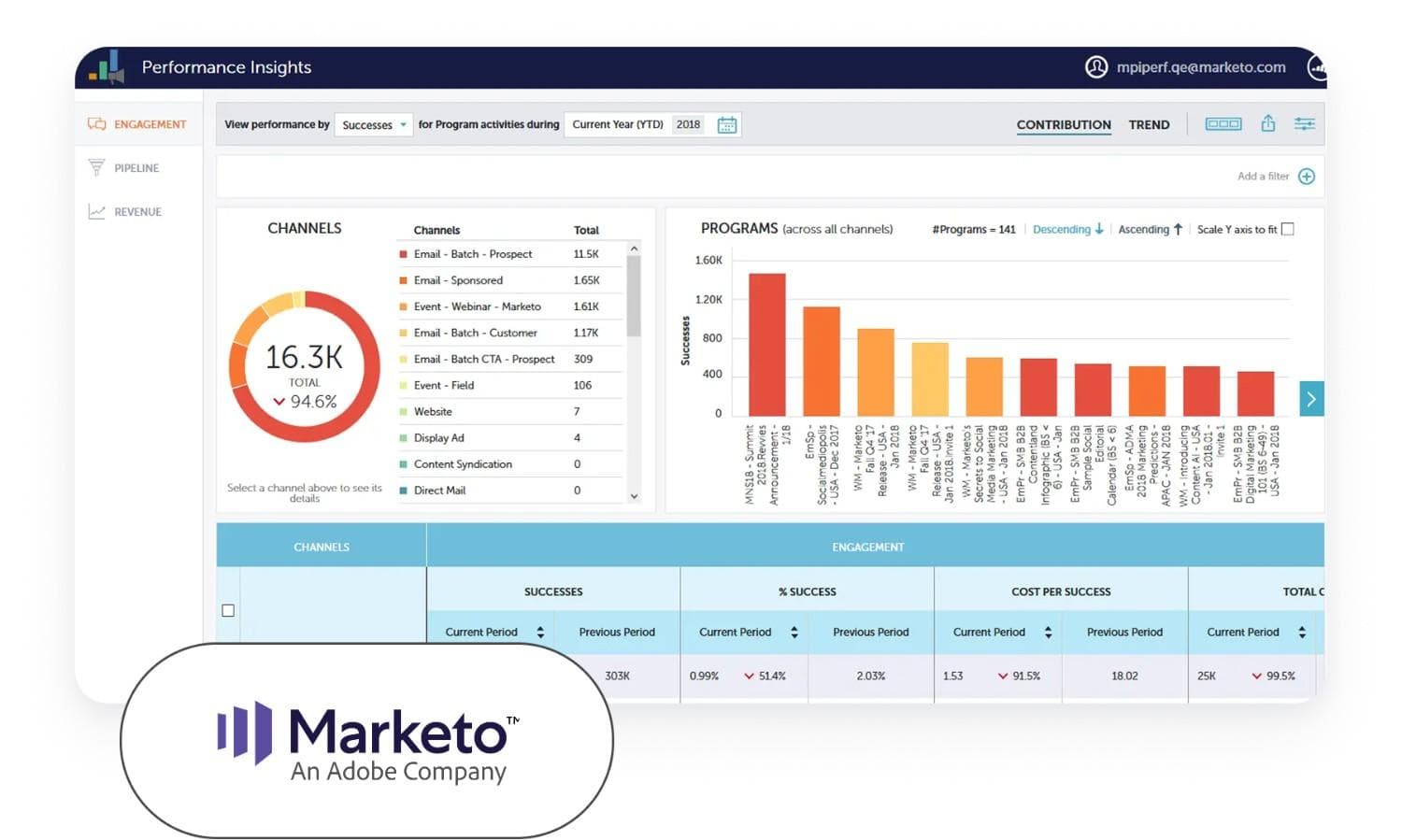Click Add a filter text
The width and height of the screenshot is (1402, 840).
pos(1263,176)
